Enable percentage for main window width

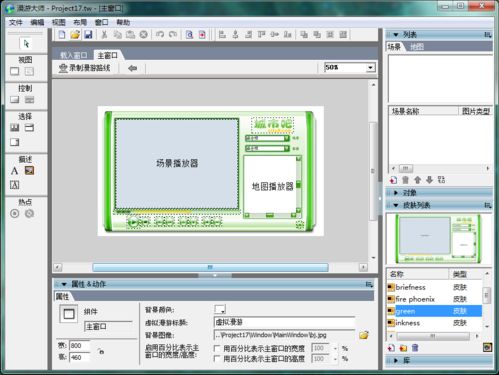coord(217,349)
